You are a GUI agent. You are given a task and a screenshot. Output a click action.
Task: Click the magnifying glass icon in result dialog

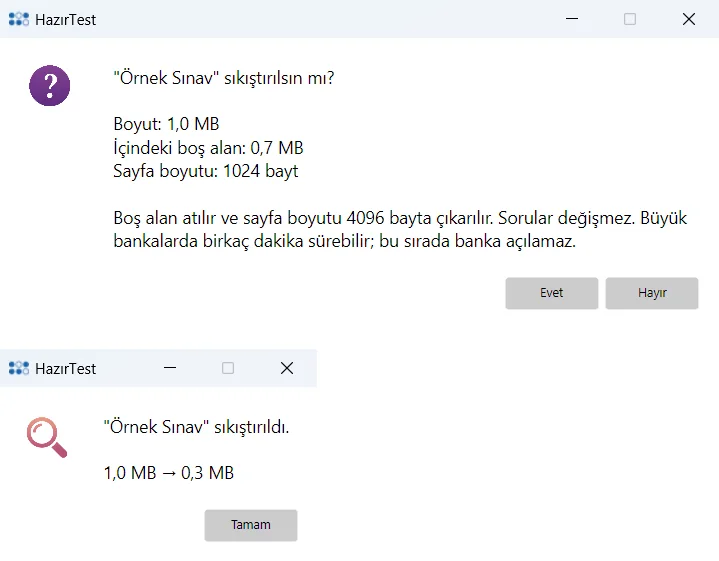coord(47,437)
